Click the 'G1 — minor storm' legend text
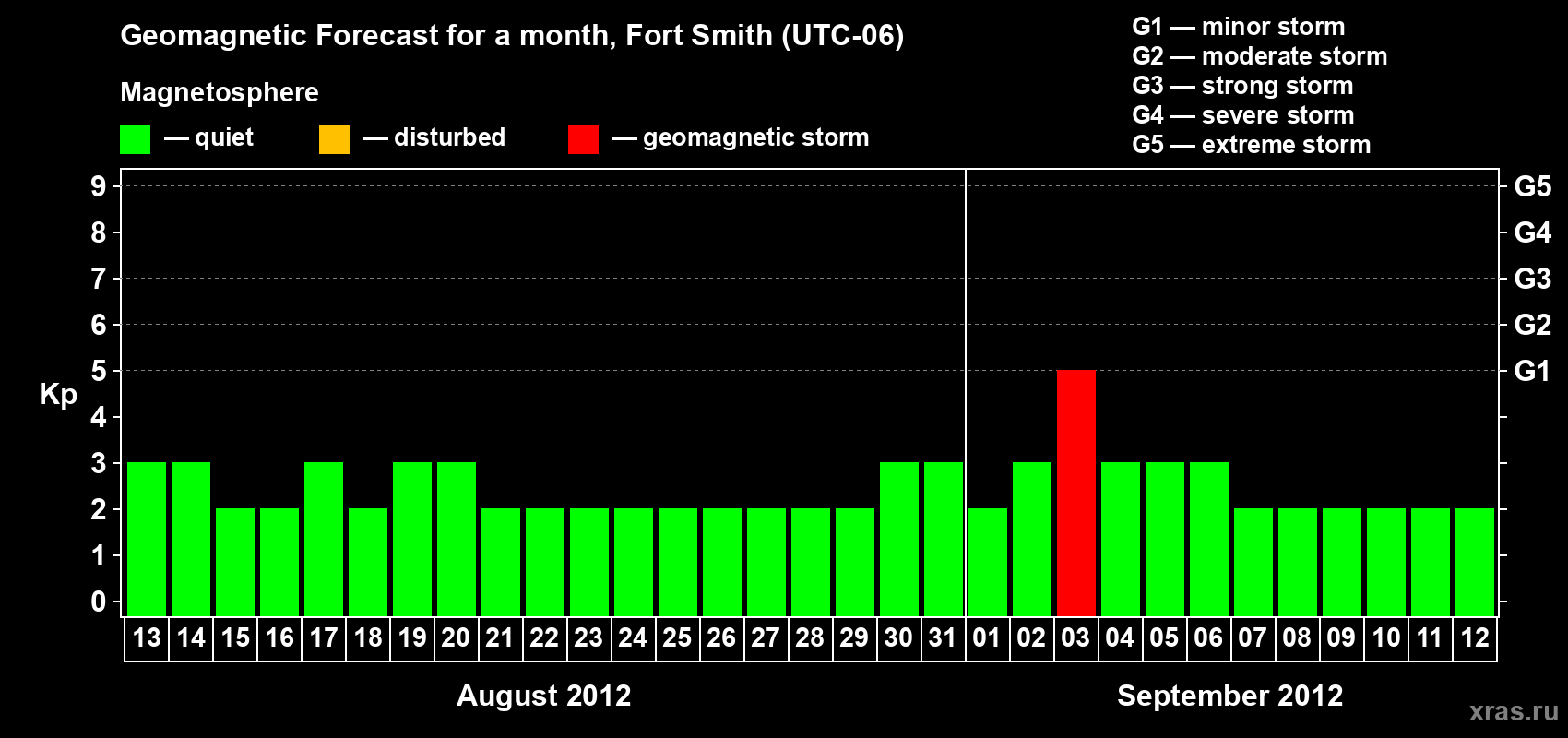The width and height of the screenshot is (1568, 738). (1239, 27)
